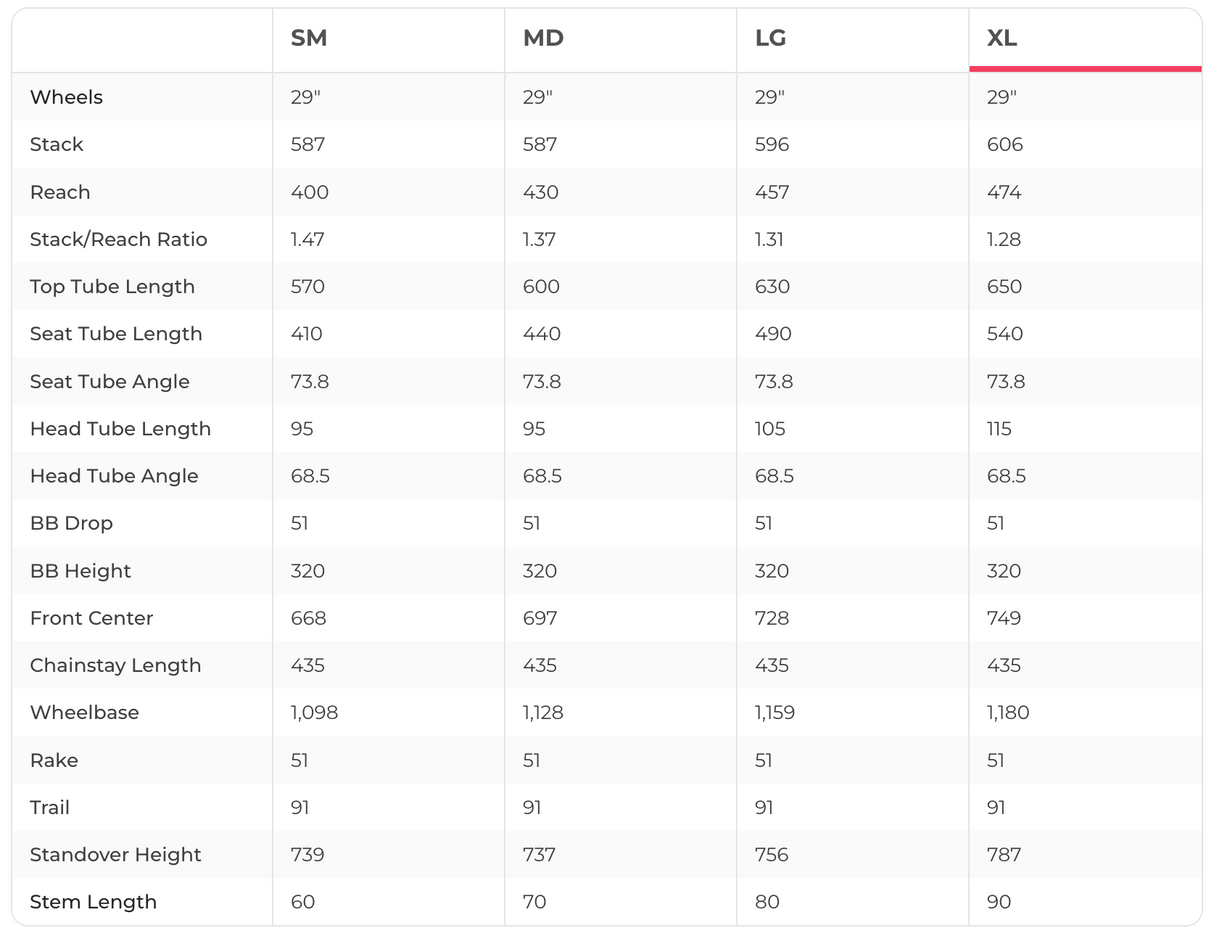Click the LG stack value 596
Screen dimensions: 1214x936
[772, 144]
